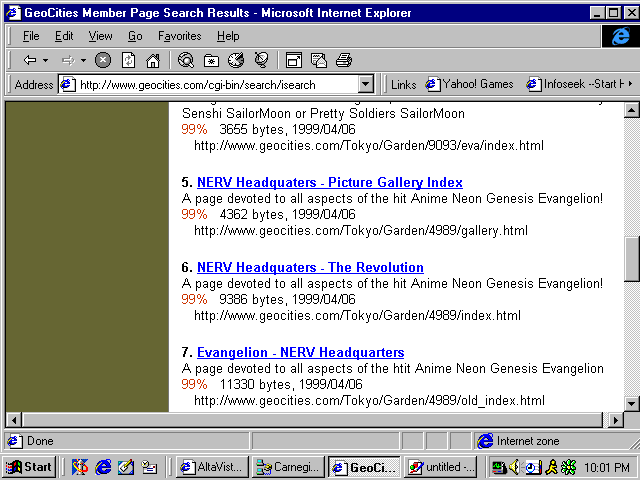Image resolution: width=640 pixels, height=480 pixels.
Task: Open Evangelion - NERV Headquarters link
Action: tap(300, 353)
